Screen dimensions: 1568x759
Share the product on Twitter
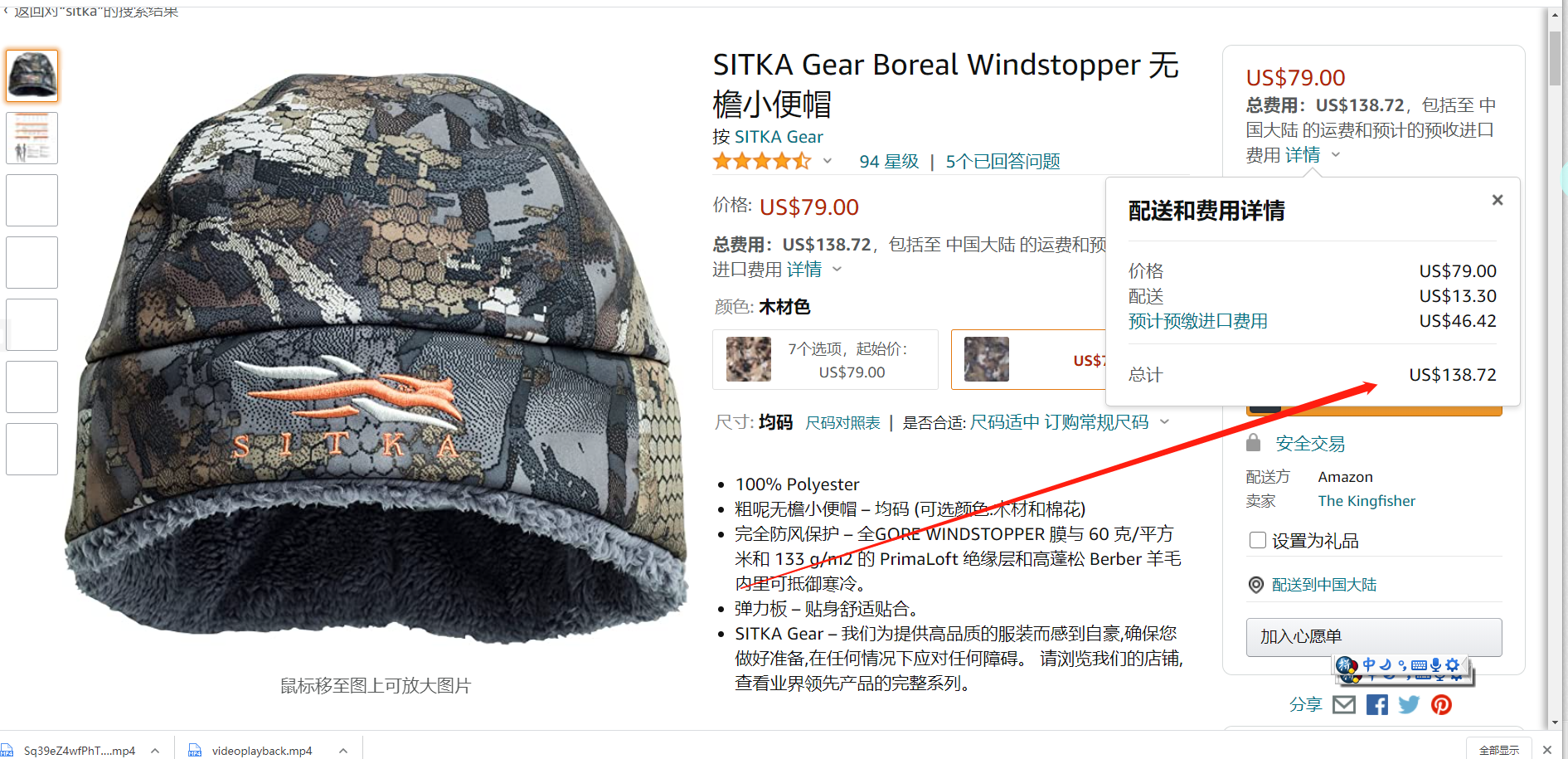1409,705
